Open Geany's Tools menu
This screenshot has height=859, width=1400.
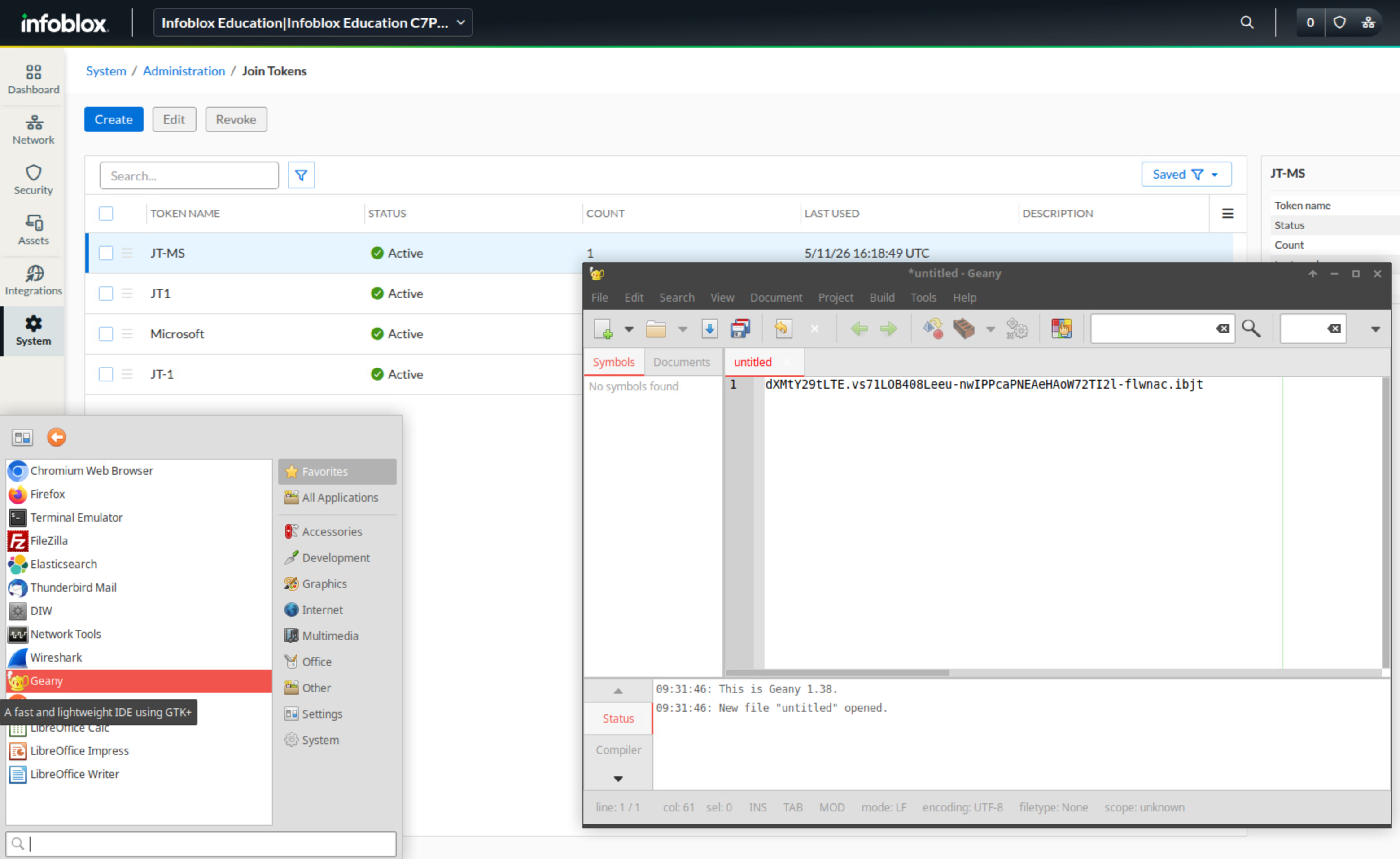click(923, 298)
